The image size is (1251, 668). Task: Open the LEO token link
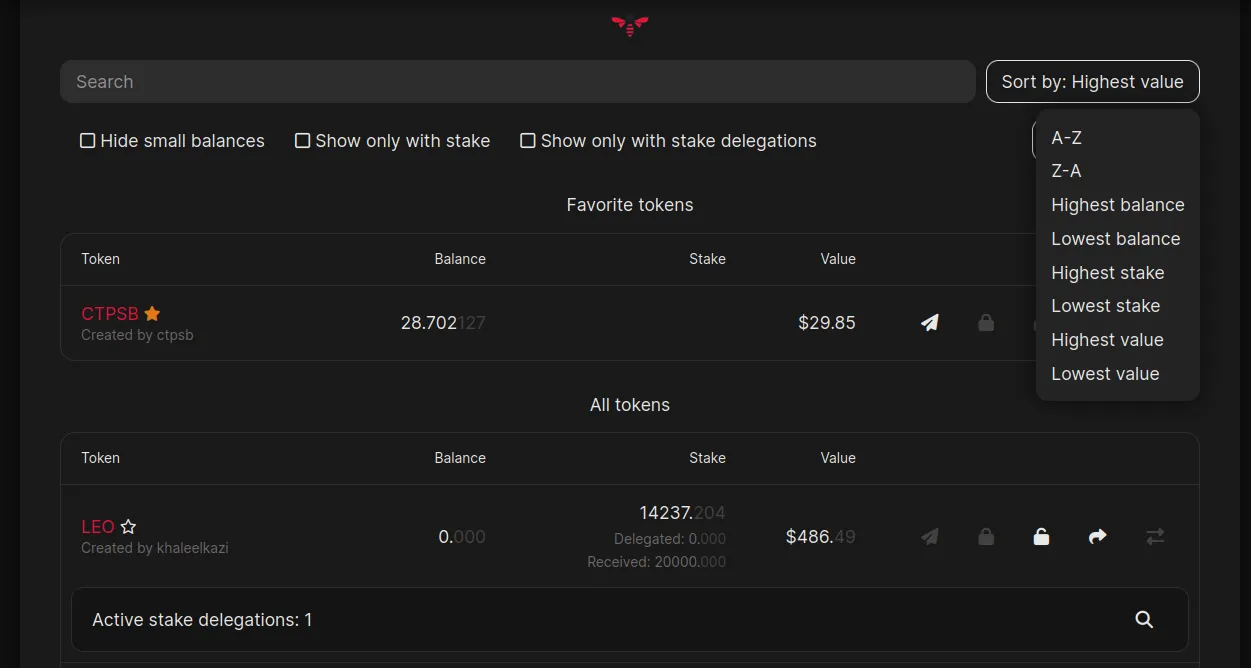[98, 526]
